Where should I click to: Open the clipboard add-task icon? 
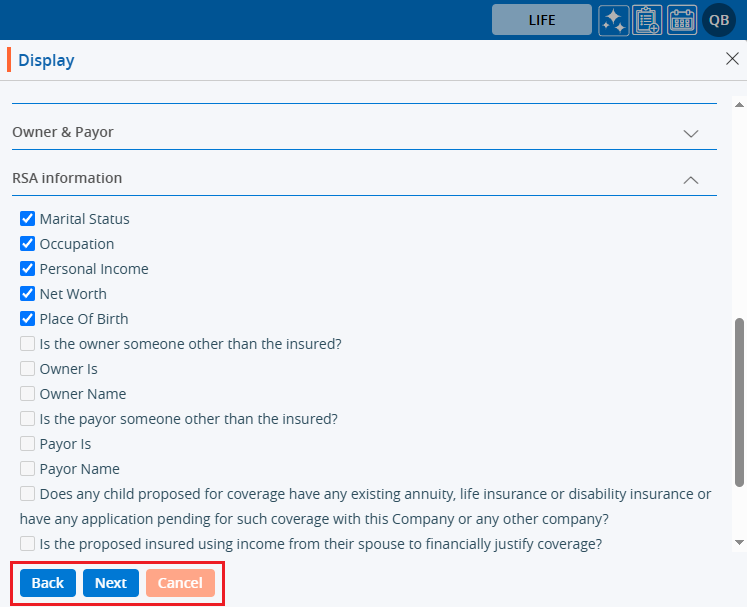[648, 20]
